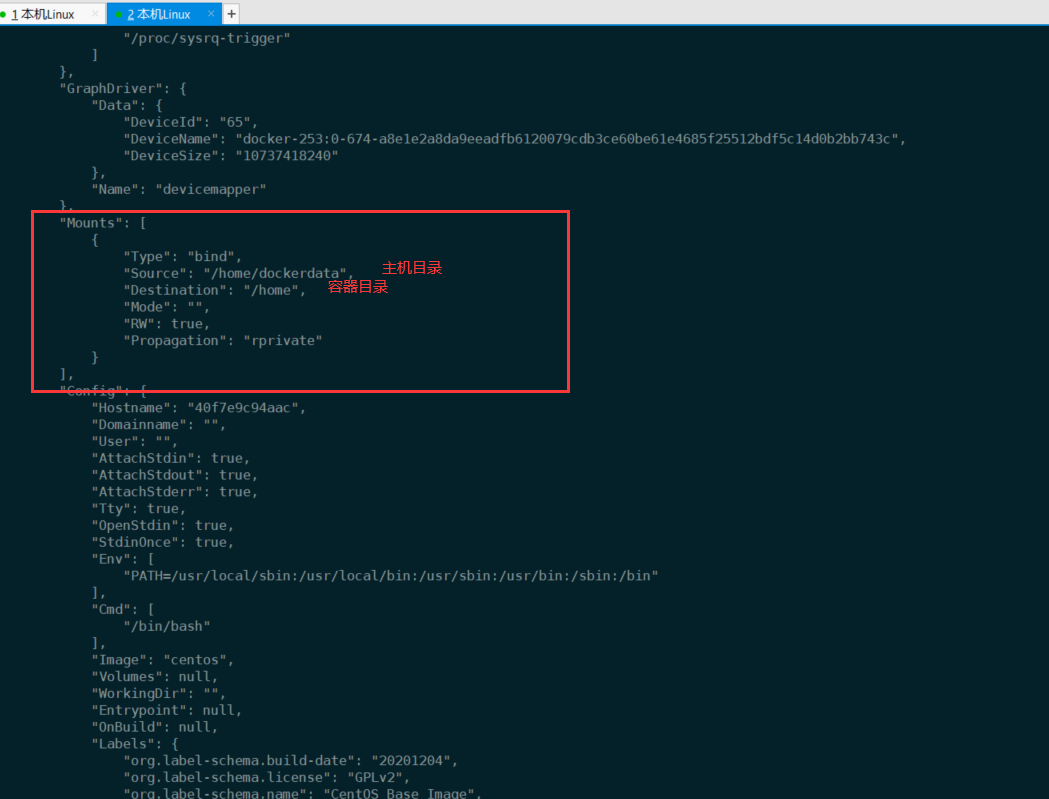Click the "Type": "bind" line
Screen dimensions: 1049x799
coord(183,256)
